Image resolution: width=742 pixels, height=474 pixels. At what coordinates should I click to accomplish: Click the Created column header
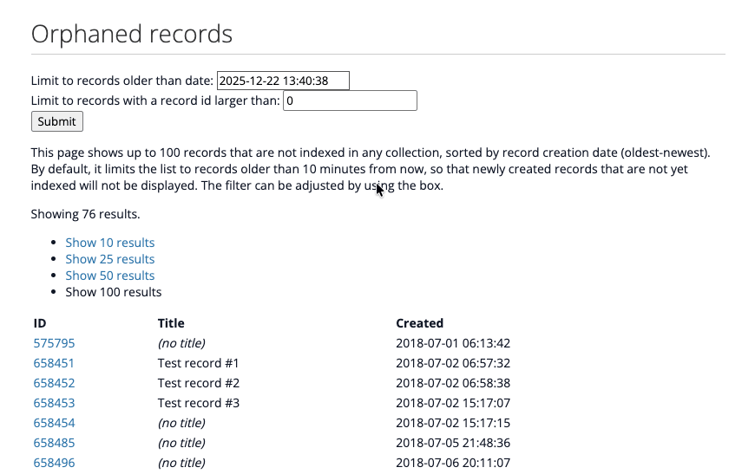pyautogui.click(x=419, y=323)
